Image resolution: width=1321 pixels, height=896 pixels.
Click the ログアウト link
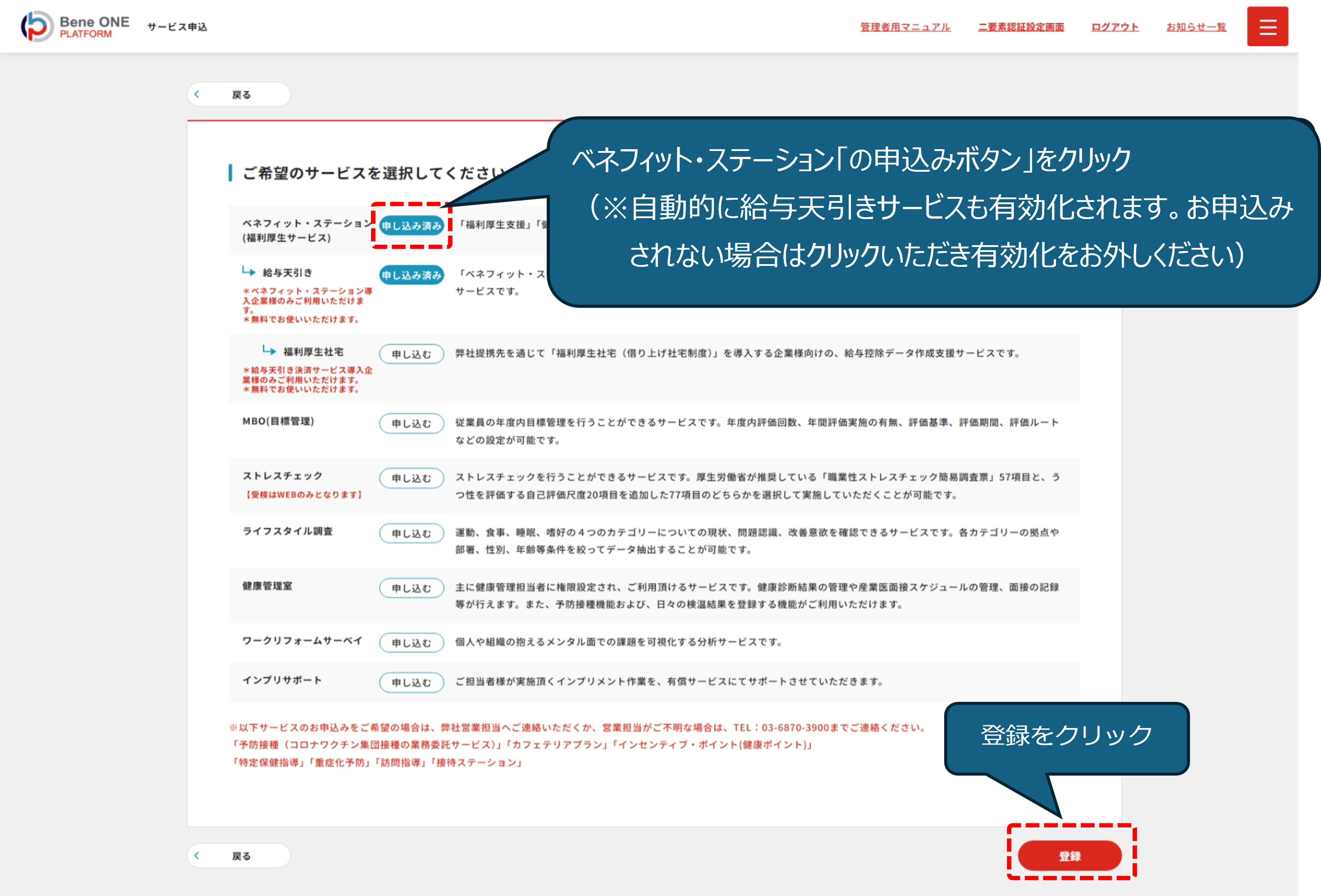[x=1115, y=27]
